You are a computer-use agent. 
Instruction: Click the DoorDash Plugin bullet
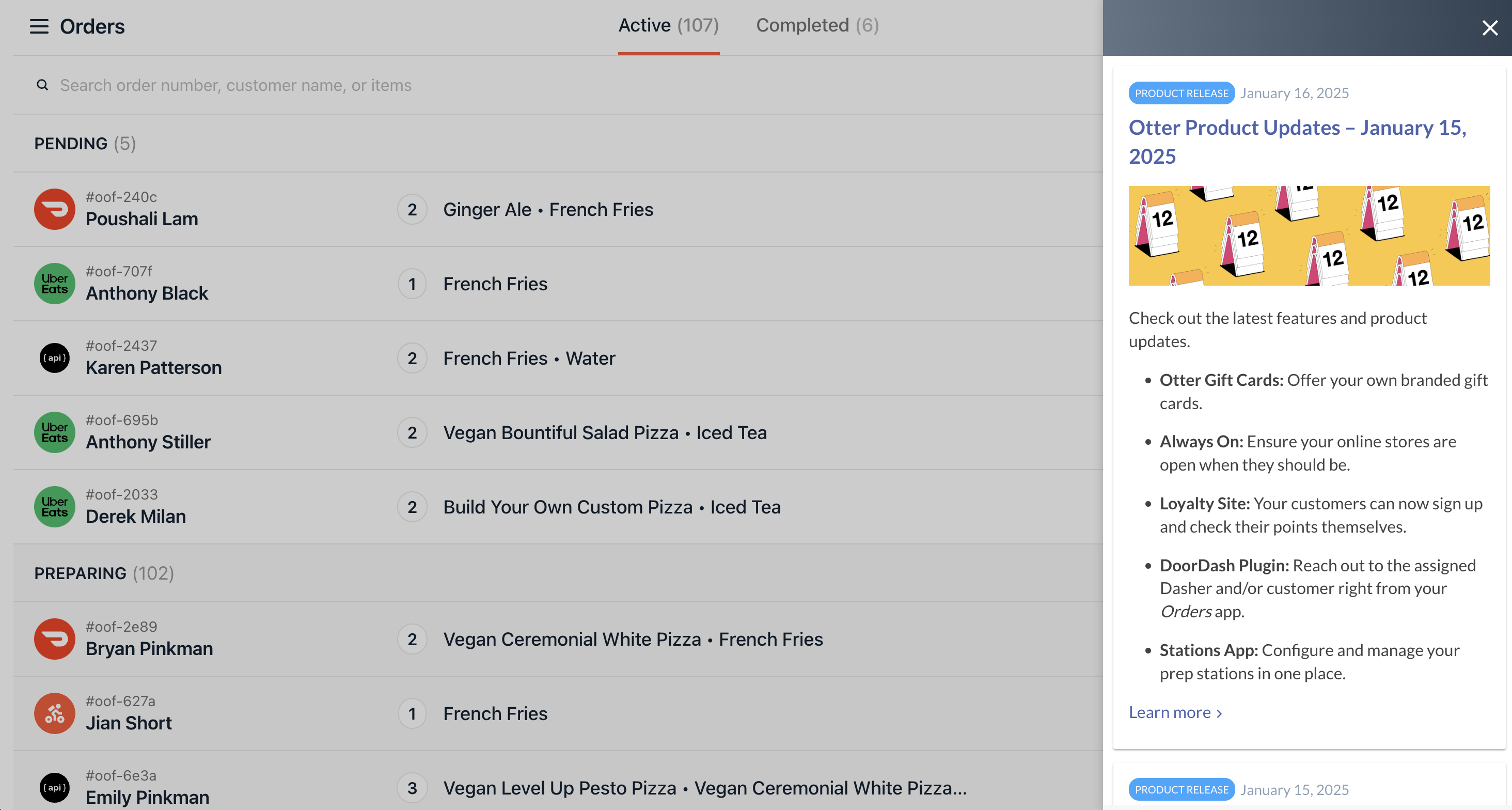(1318, 588)
